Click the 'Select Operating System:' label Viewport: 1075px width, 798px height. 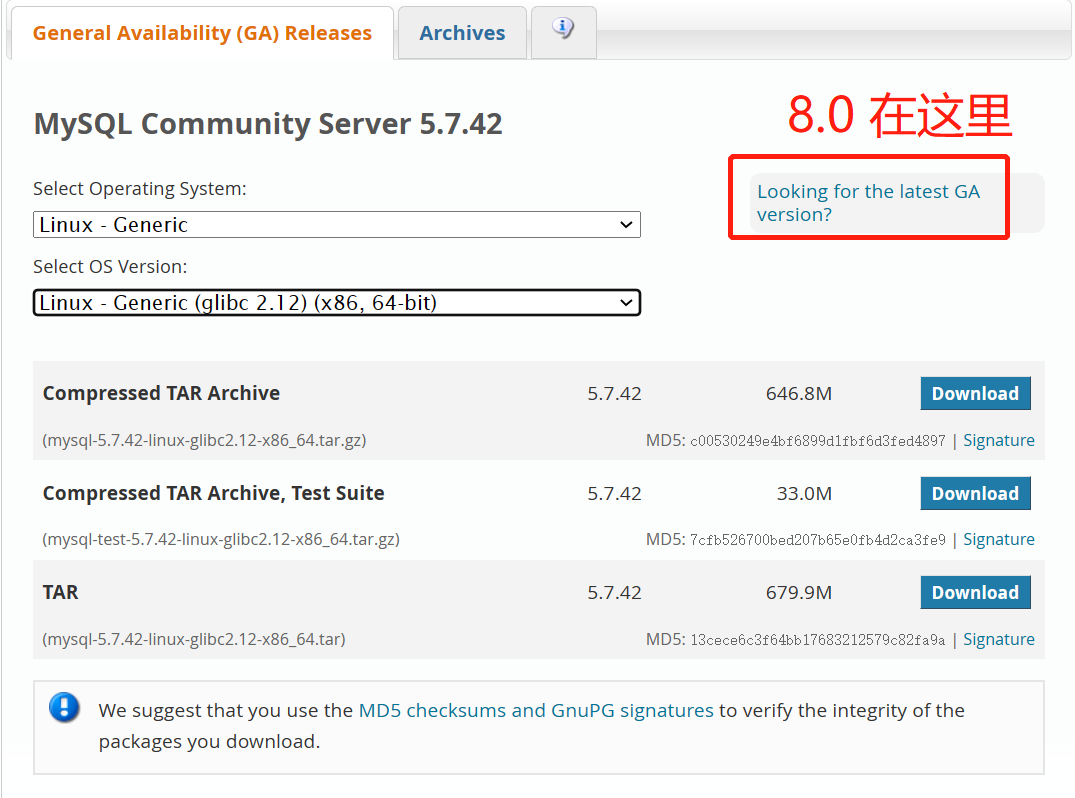(140, 189)
